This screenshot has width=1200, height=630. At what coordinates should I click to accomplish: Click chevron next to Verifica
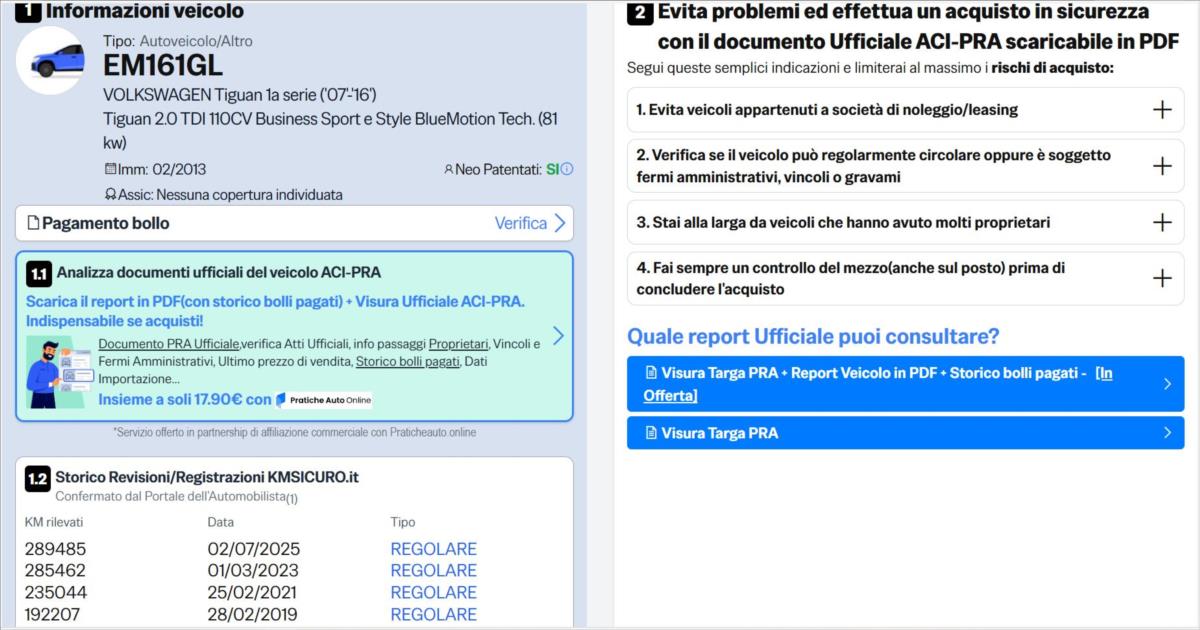(x=560, y=223)
